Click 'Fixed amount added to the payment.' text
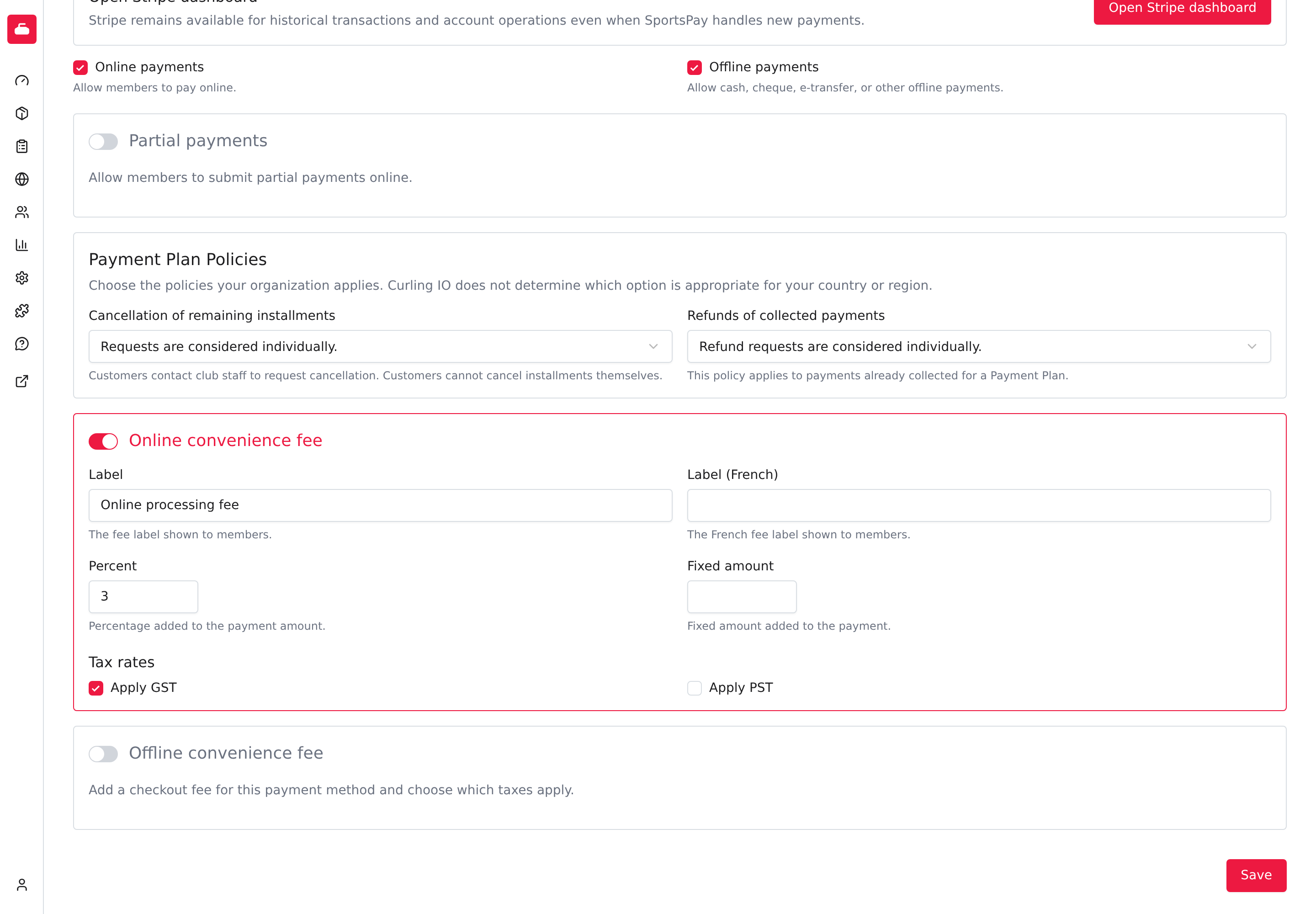The width and height of the screenshot is (1316, 914). point(789,626)
